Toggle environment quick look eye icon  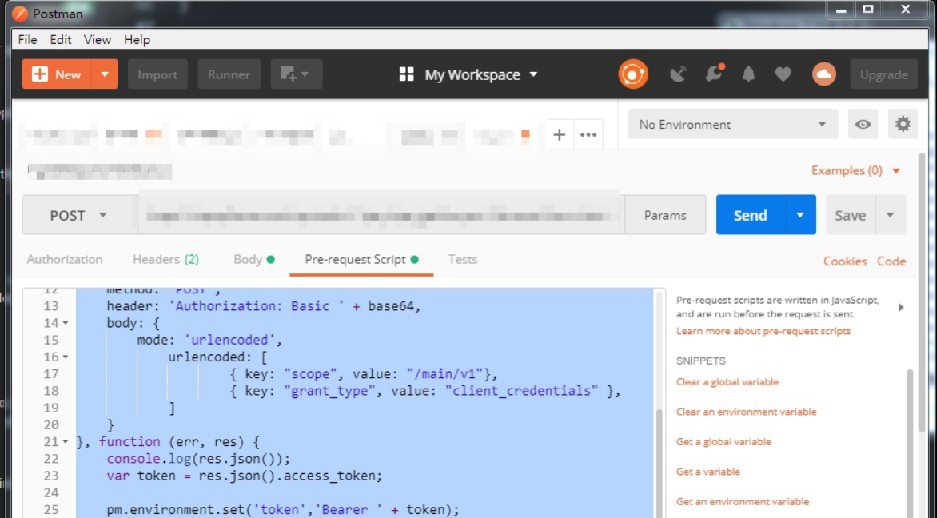tap(862, 124)
